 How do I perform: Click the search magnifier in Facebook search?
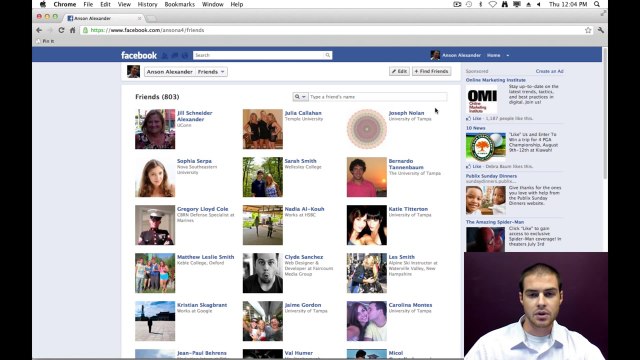(327, 55)
